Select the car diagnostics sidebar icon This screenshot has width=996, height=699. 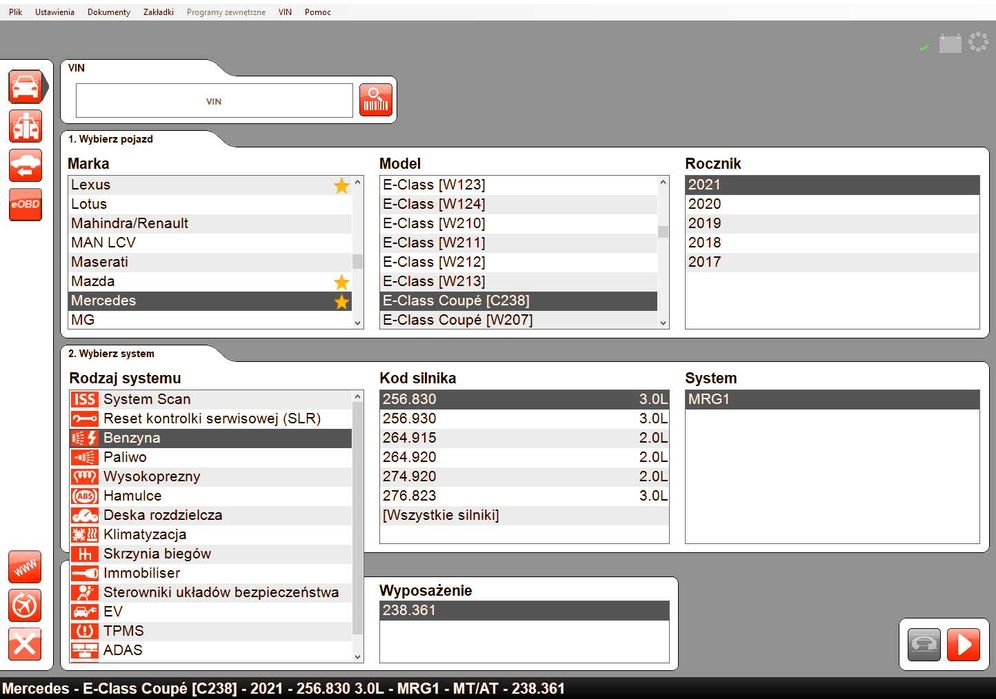(x=26, y=86)
